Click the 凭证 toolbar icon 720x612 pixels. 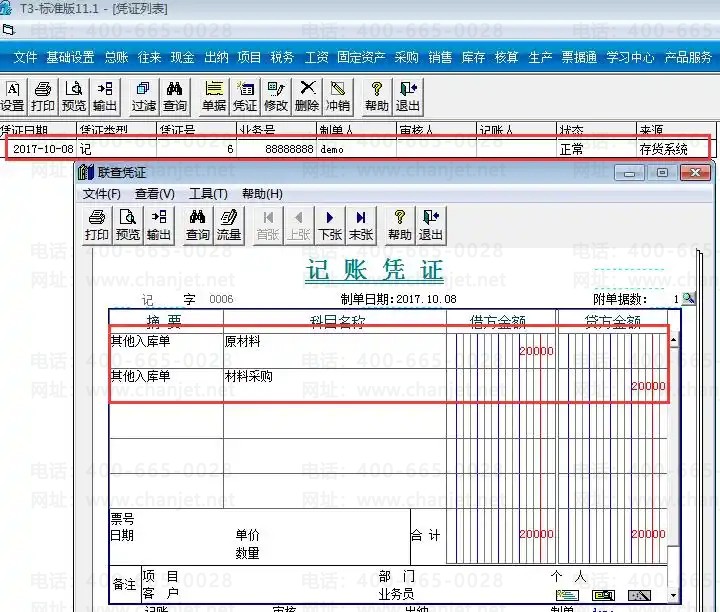pos(245,97)
